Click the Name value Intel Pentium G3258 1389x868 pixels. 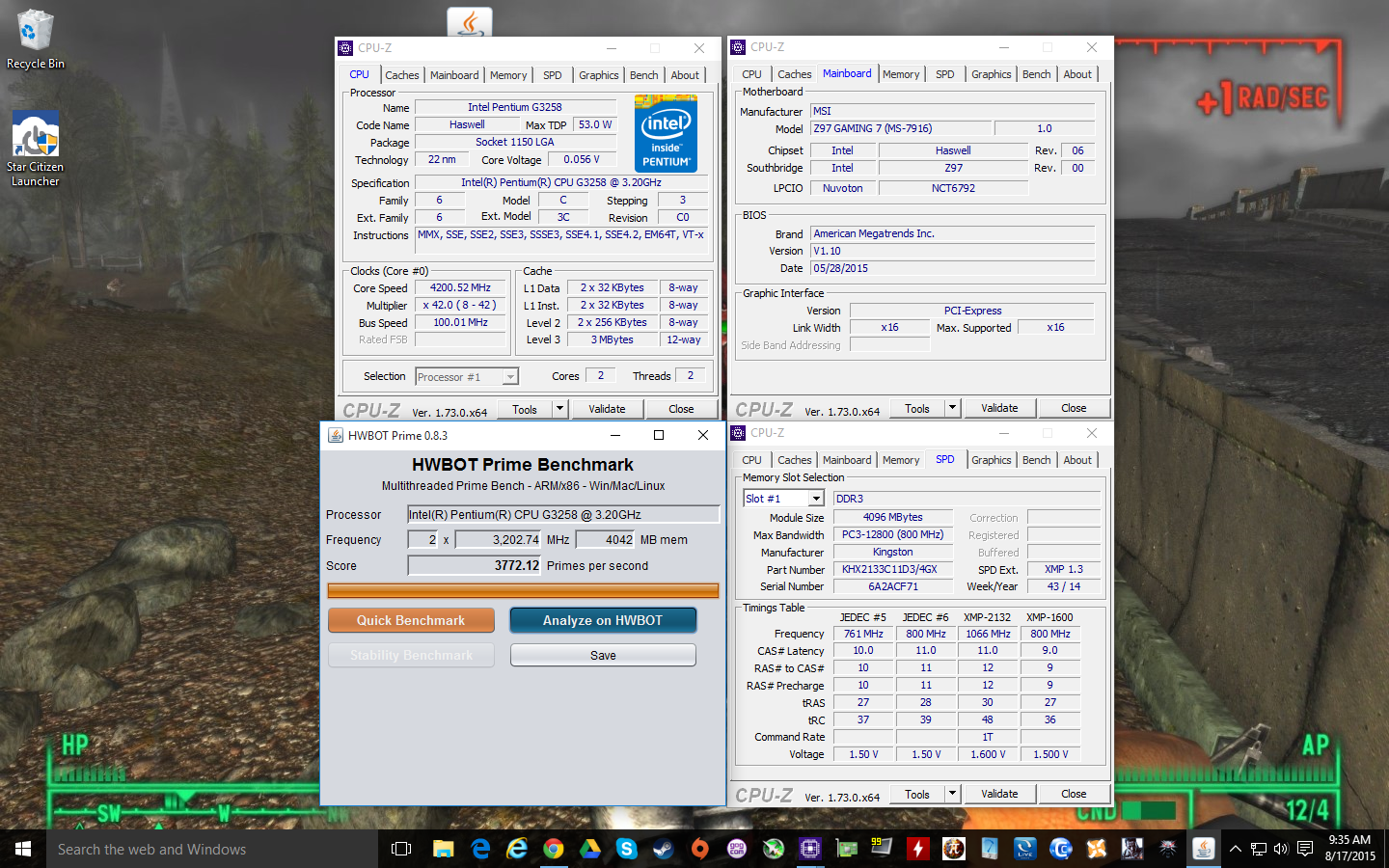(x=514, y=107)
